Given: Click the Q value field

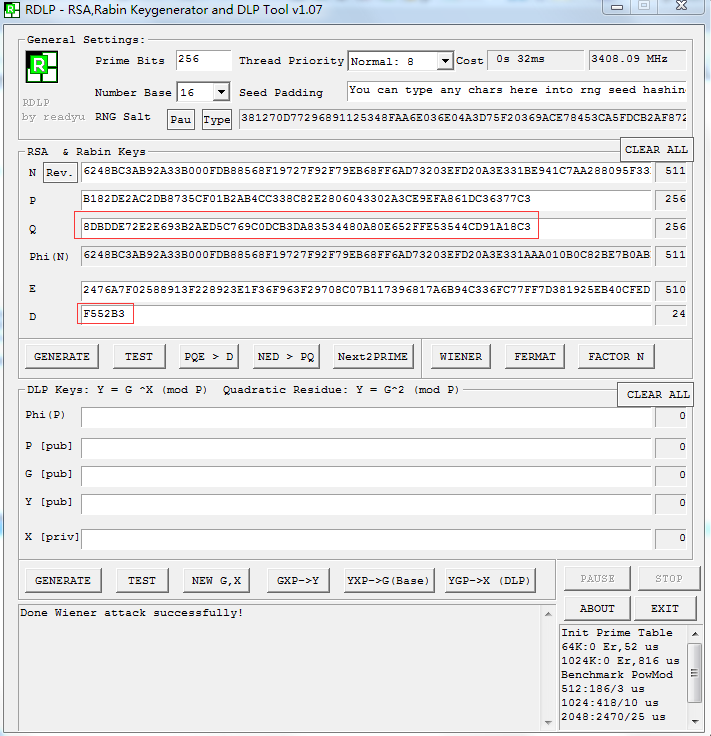Looking at the screenshot, I should tap(366, 228).
